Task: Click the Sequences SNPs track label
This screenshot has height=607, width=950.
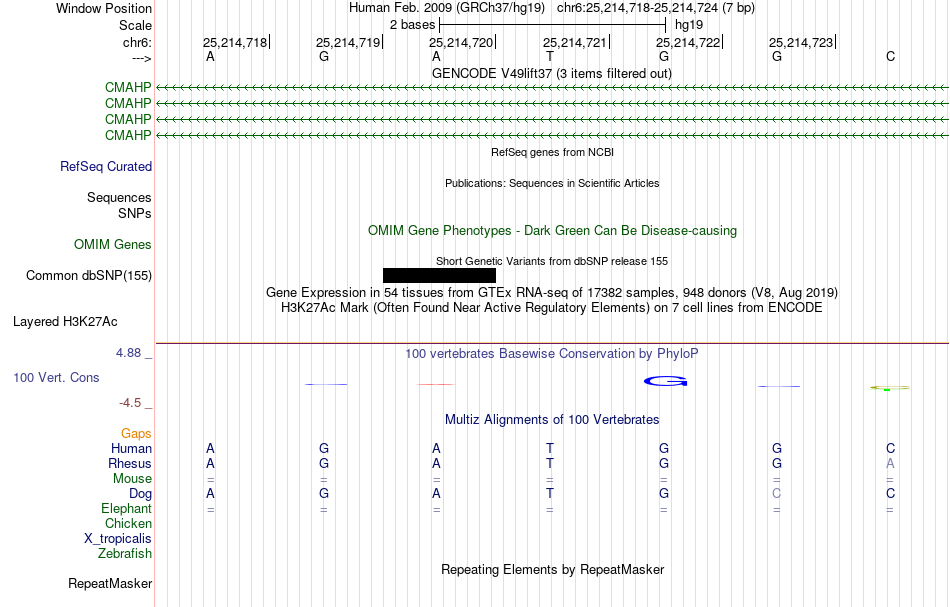Action: [x=119, y=206]
